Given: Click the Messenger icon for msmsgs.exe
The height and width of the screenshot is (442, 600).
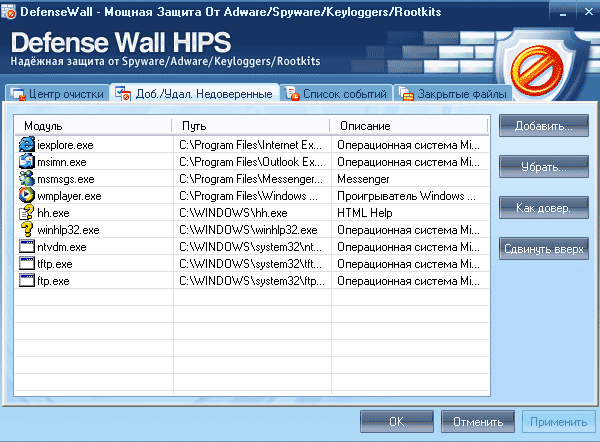Looking at the screenshot, I should pos(26,179).
